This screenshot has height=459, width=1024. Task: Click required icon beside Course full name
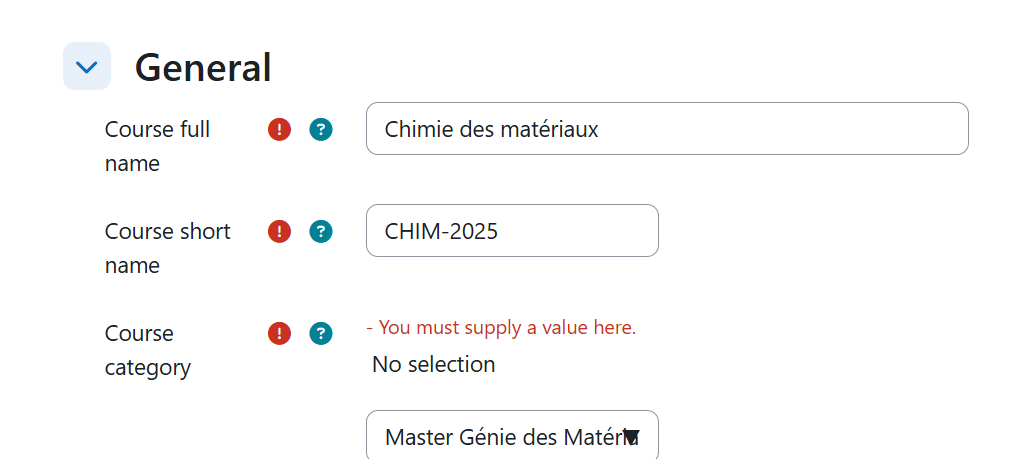pyautogui.click(x=280, y=129)
